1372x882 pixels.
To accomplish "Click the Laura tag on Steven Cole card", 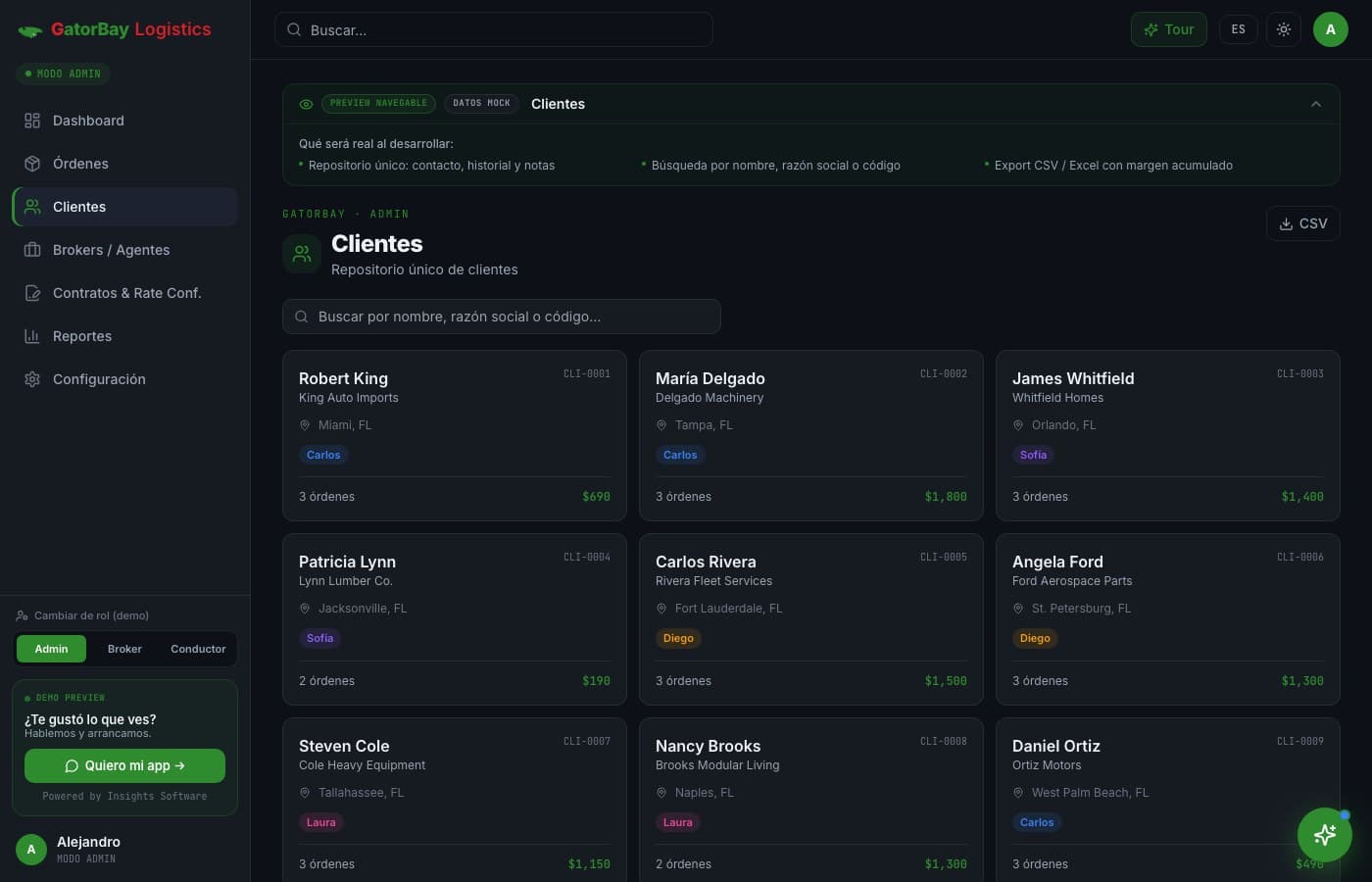I will coord(320,822).
